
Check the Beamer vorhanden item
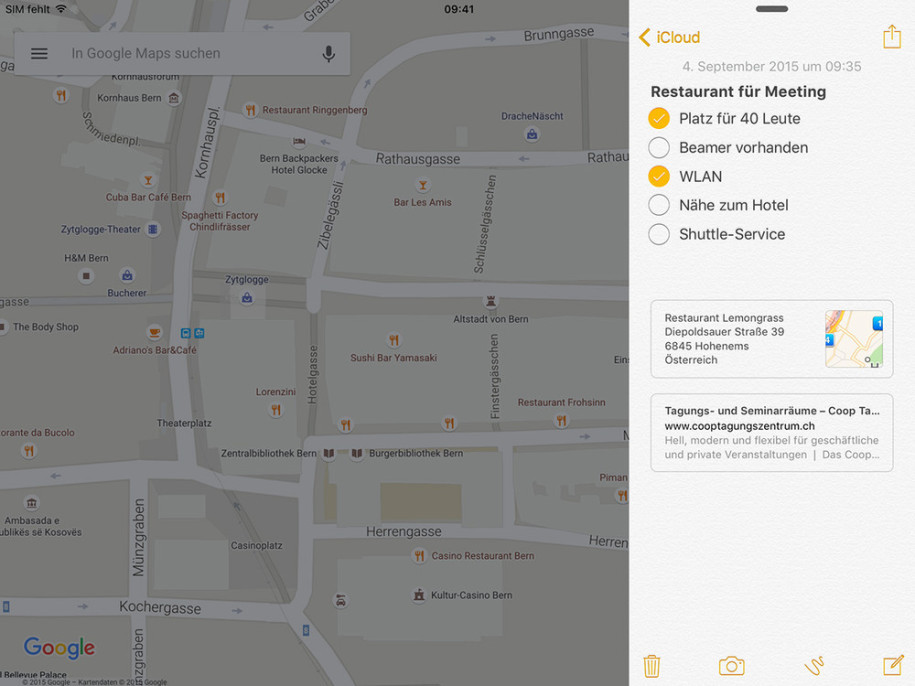(x=659, y=148)
